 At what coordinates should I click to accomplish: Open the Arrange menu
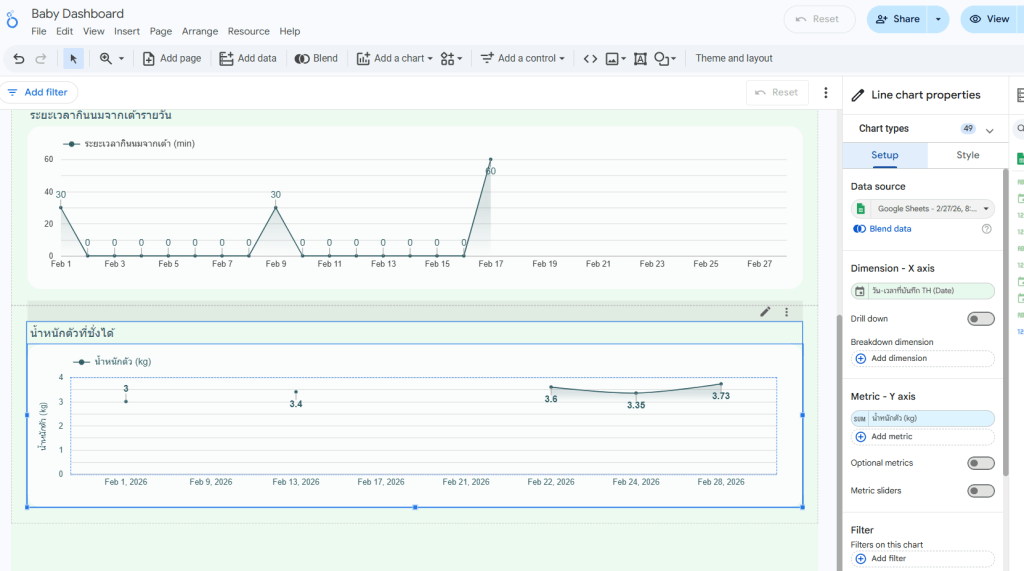pos(199,32)
